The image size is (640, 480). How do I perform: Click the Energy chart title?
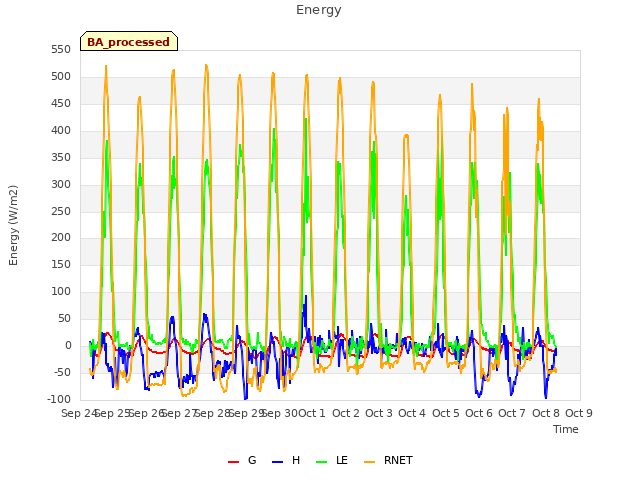coord(319,10)
